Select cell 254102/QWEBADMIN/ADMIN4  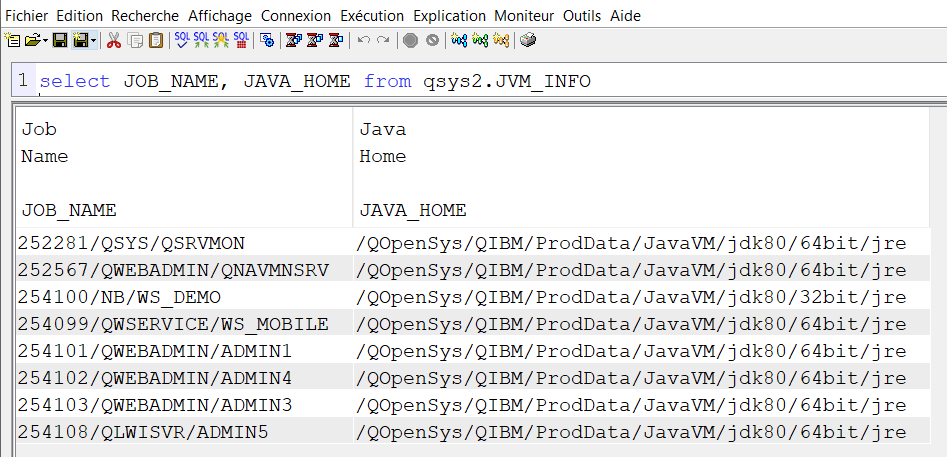(x=185, y=378)
